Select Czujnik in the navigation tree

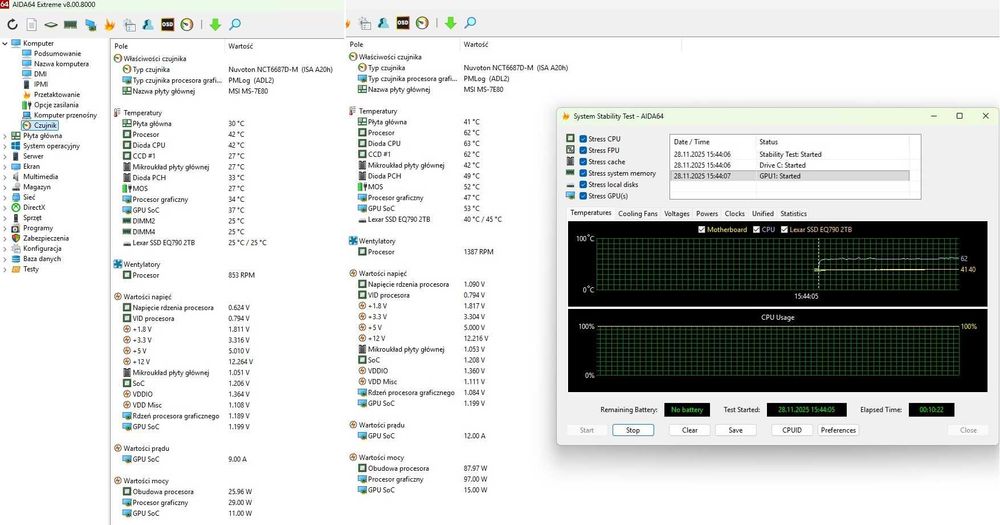tap(45, 125)
